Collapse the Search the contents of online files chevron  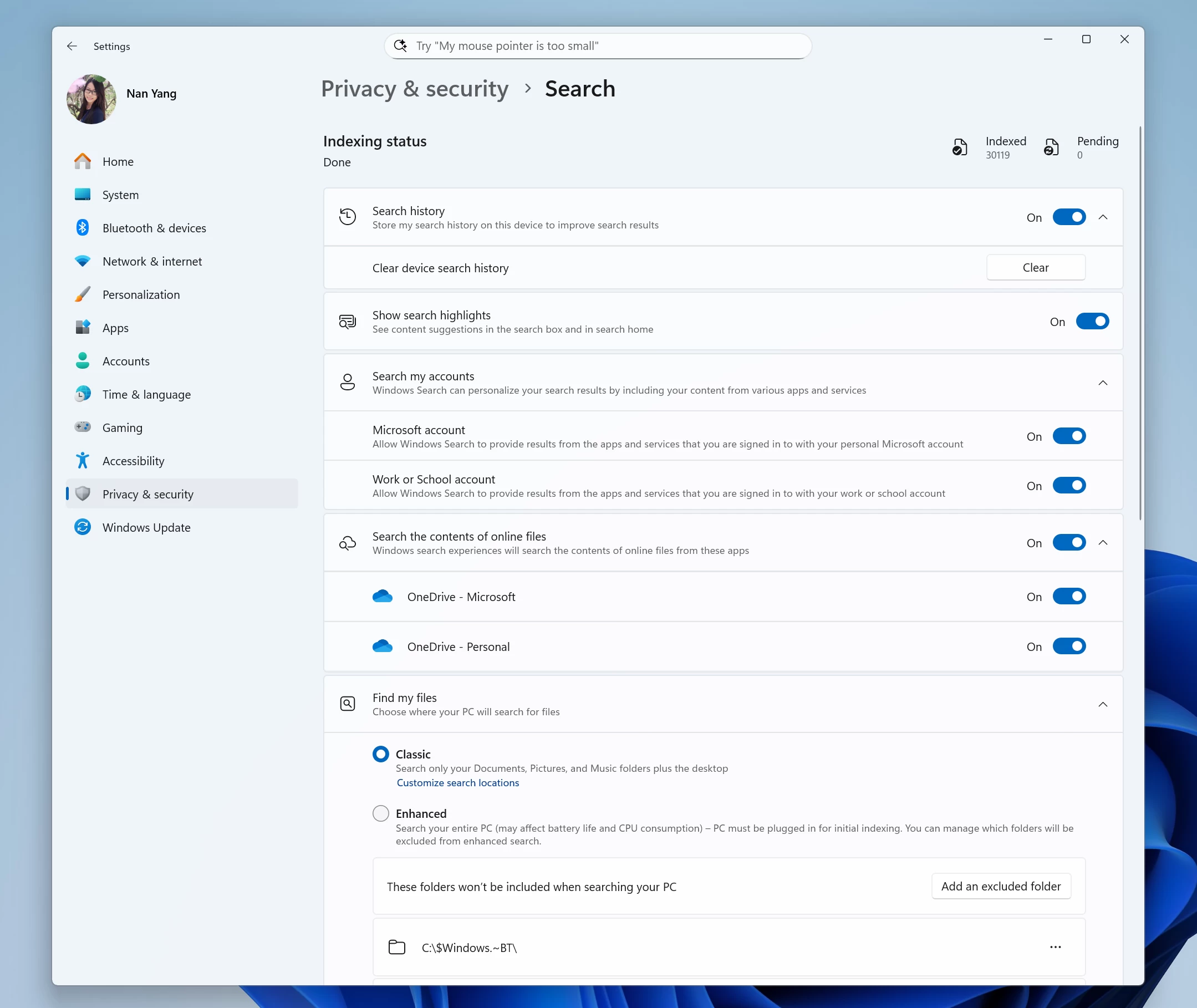coord(1103,542)
